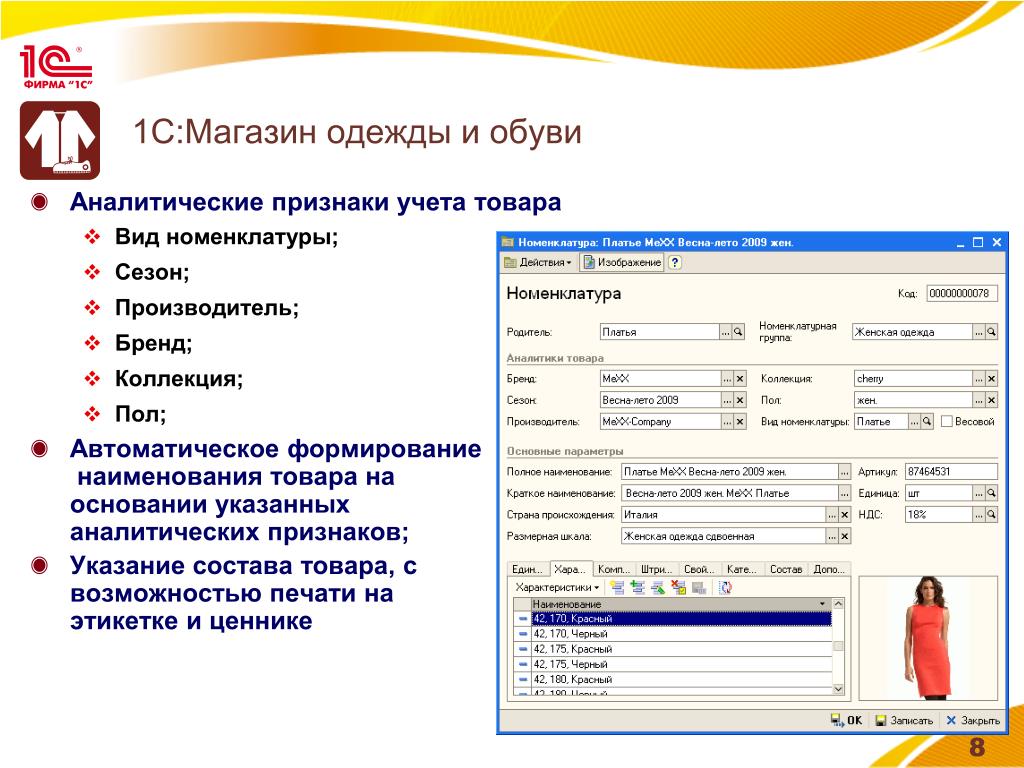Click the Закрыть button
Screen dimensions: 1024x768
pyautogui.click(x=973, y=720)
